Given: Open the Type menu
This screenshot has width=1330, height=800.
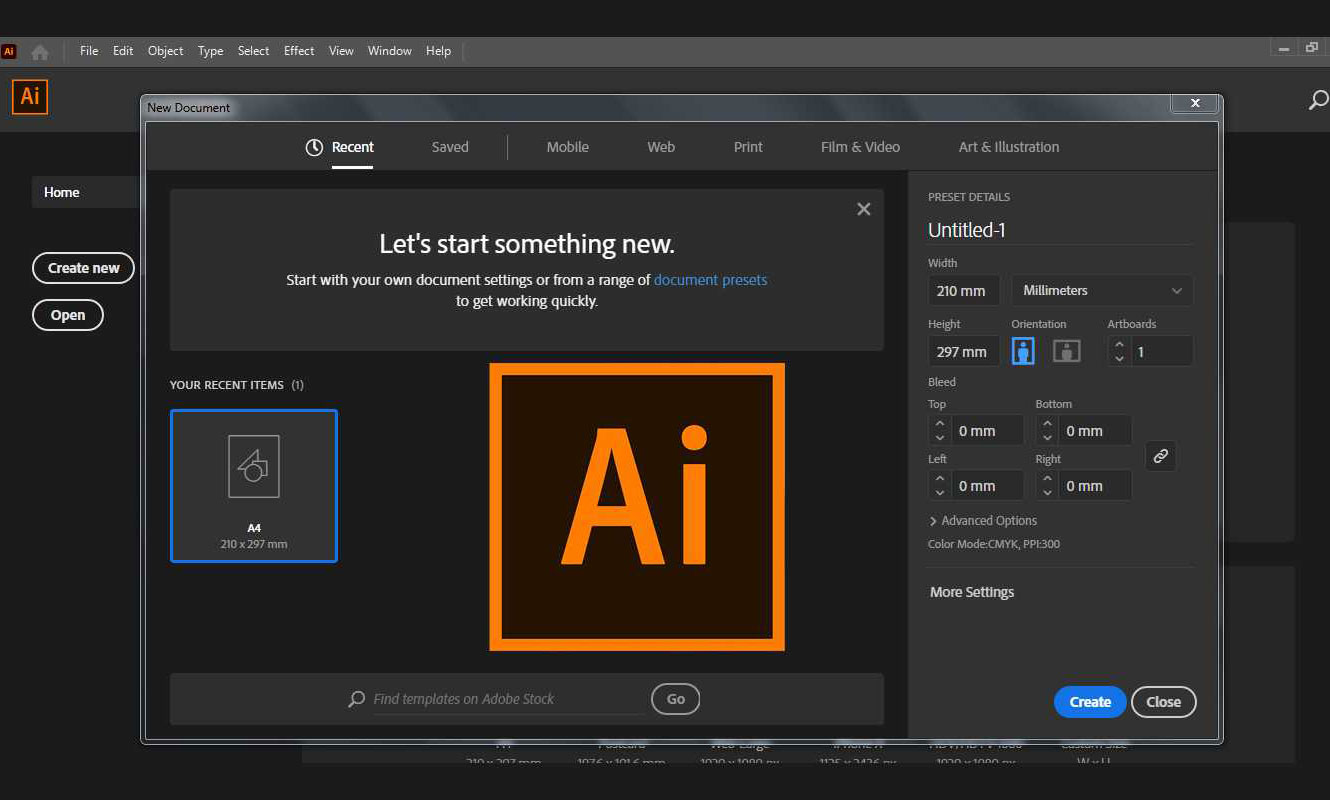Looking at the screenshot, I should tap(211, 51).
